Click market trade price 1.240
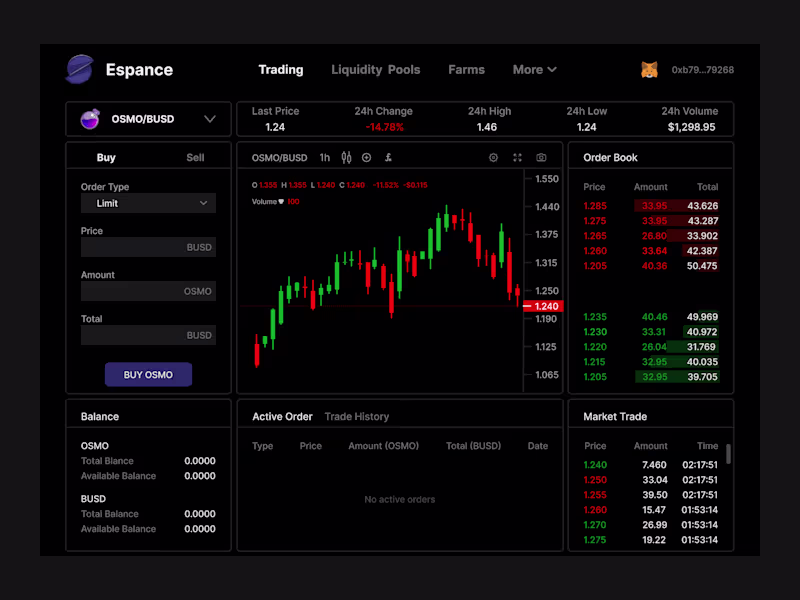Viewport: 800px width, 600px height. coord(595,465)
